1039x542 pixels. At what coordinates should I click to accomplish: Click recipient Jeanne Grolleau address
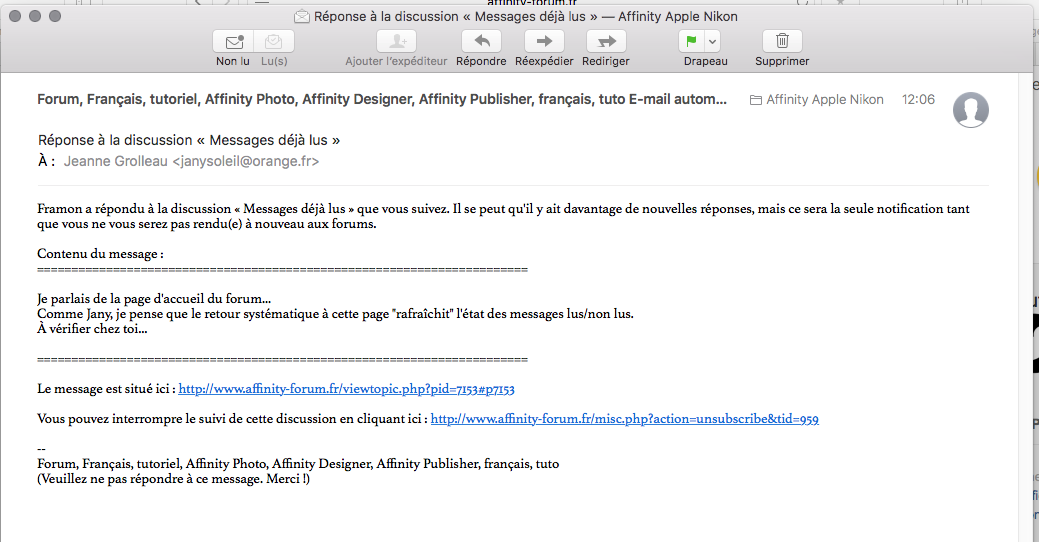point(191,162)
